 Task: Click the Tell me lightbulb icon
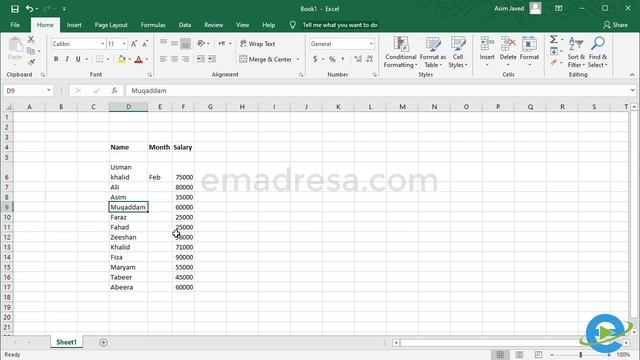pos(292,25)
